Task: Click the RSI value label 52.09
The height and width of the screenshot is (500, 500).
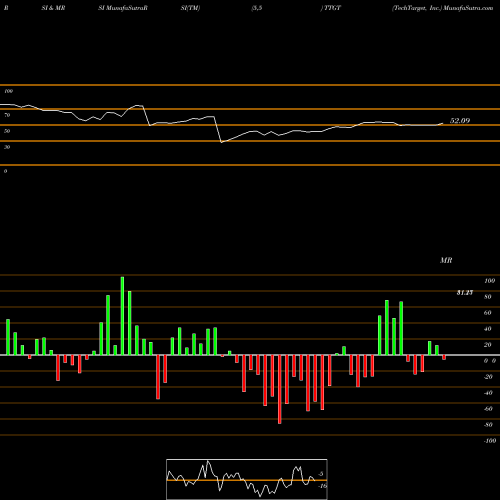Action: coord(460,121)
